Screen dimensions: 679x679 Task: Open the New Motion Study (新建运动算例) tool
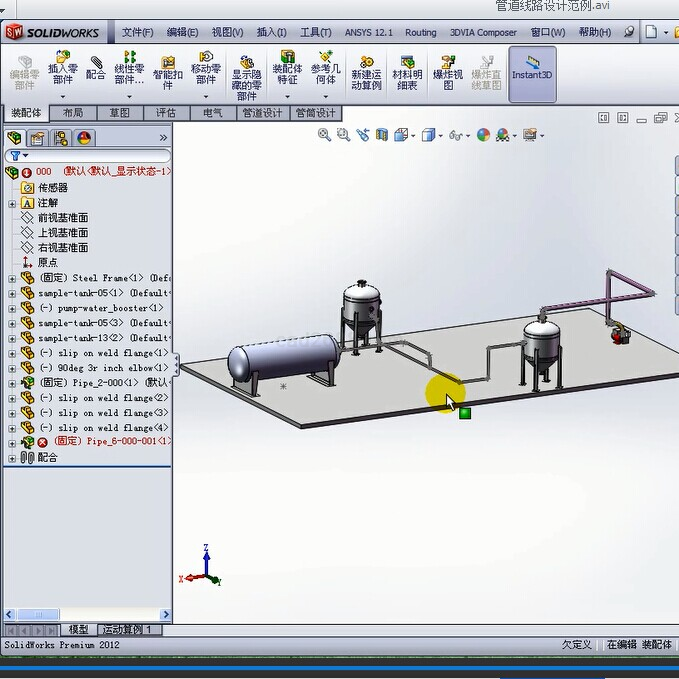(x=366, y=72)
